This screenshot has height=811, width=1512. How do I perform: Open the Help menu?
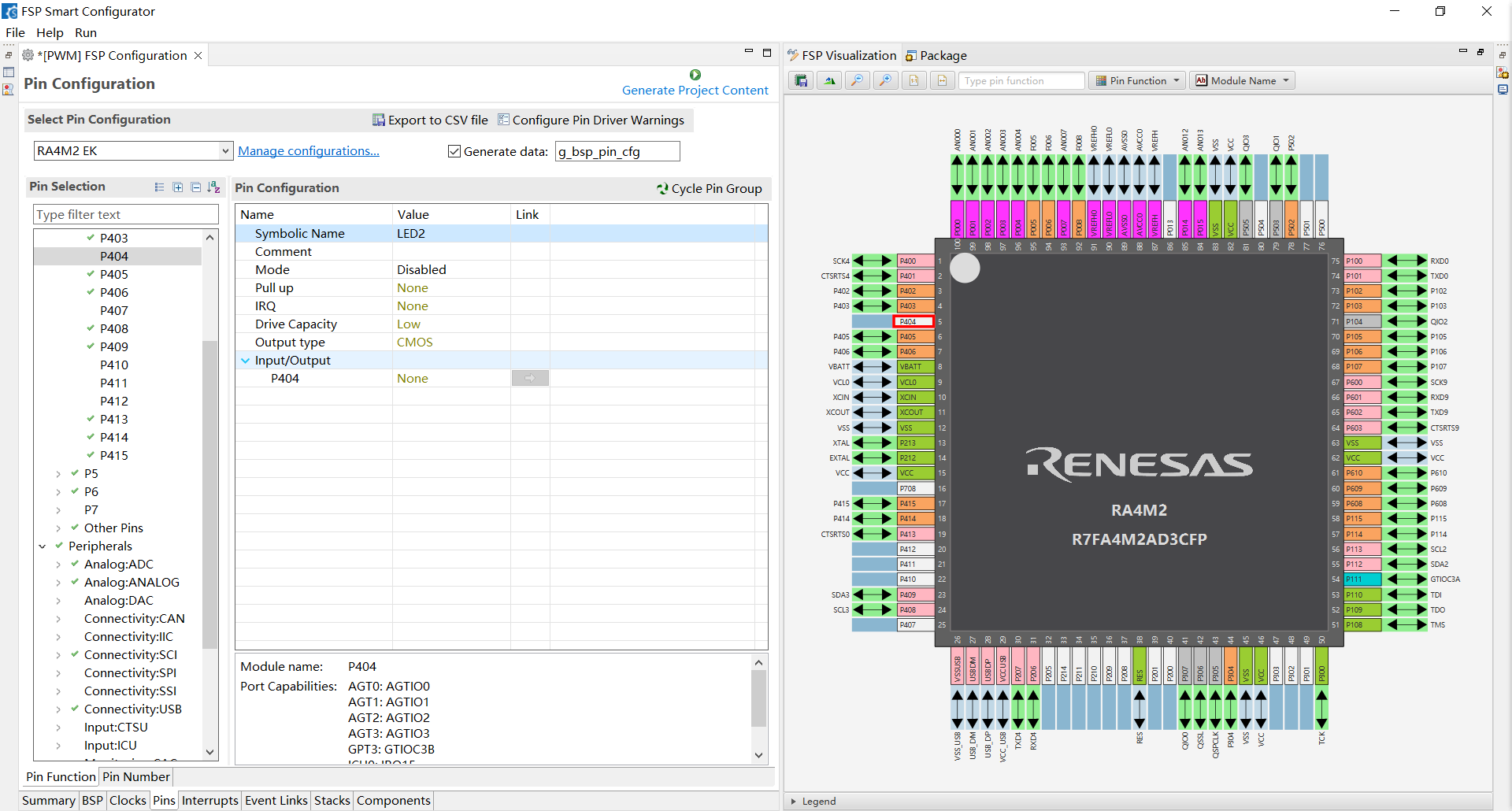pos(50,33)
